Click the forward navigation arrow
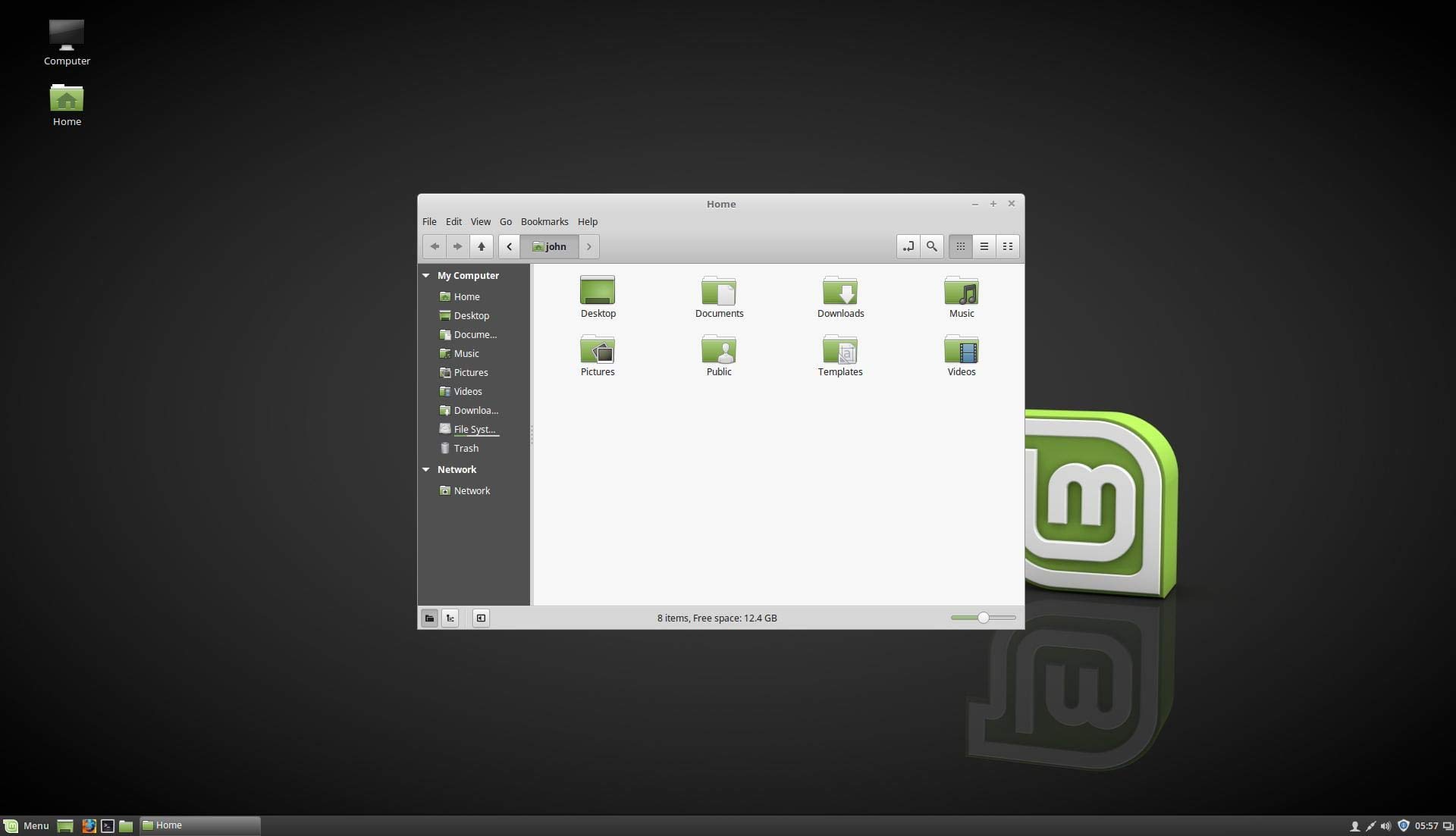Viewport: 1456px width, 836px height. point(457,246)
